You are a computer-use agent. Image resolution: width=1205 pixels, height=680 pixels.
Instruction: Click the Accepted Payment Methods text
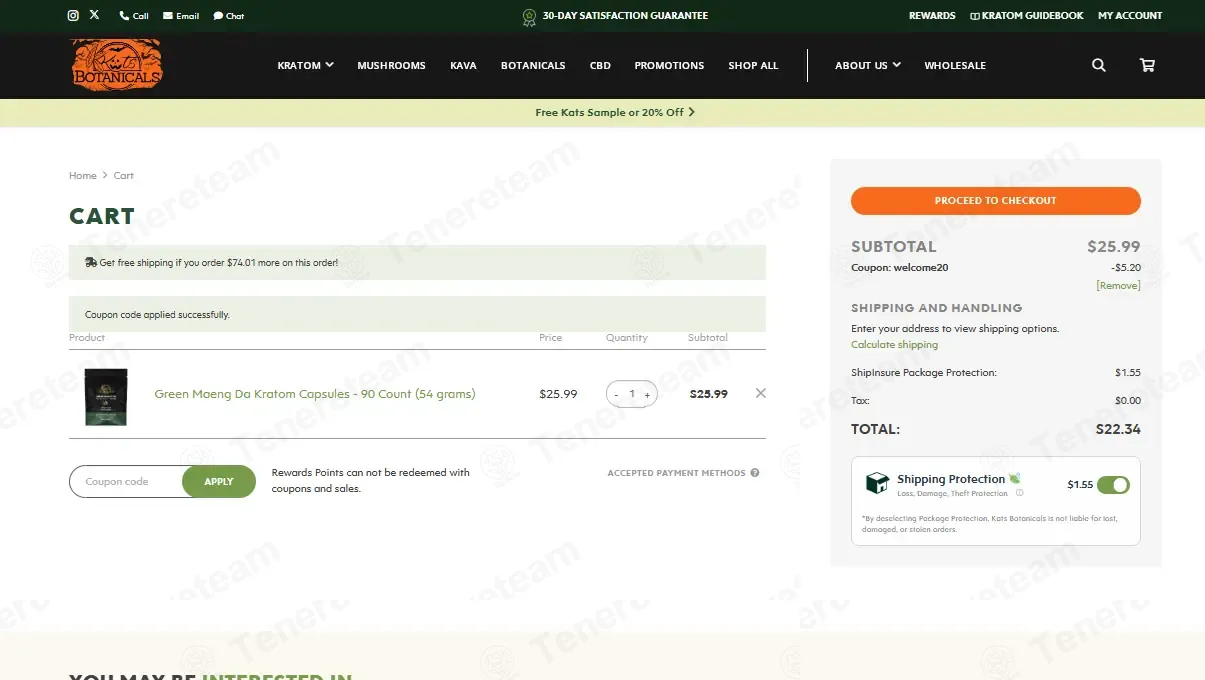coord(676,473)
